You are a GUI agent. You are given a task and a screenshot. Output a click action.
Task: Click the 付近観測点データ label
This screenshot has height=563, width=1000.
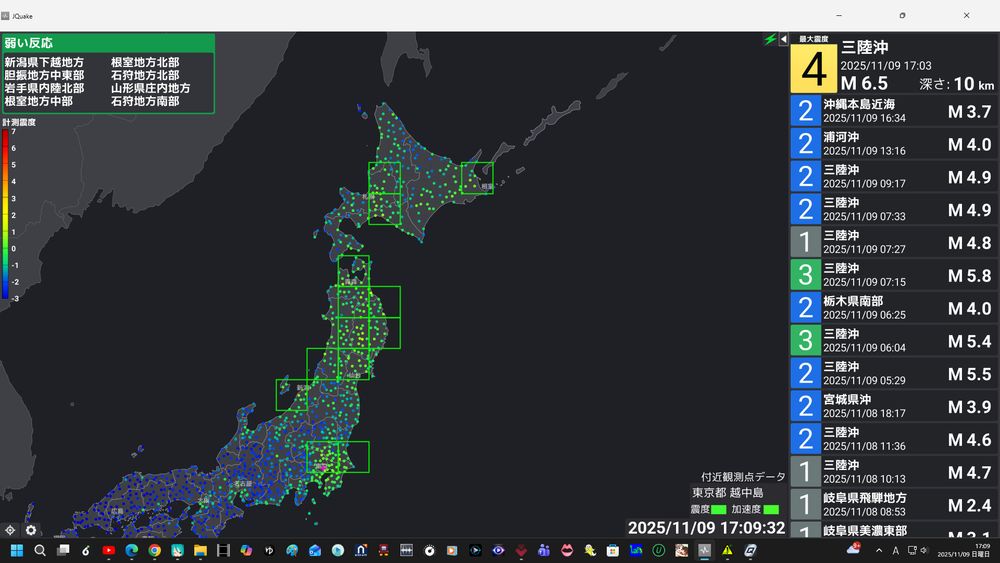tap(743, 477)
